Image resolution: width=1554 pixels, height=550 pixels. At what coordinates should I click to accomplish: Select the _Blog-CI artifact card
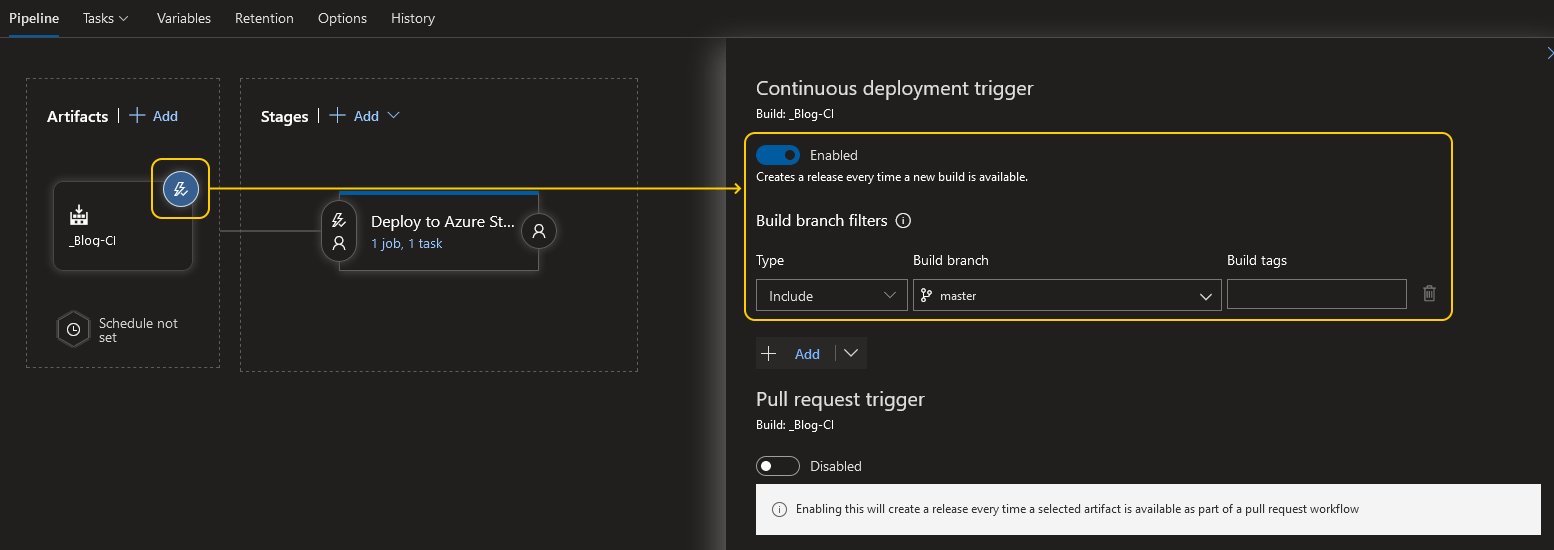pyautogui.click(x=123, y=225)
